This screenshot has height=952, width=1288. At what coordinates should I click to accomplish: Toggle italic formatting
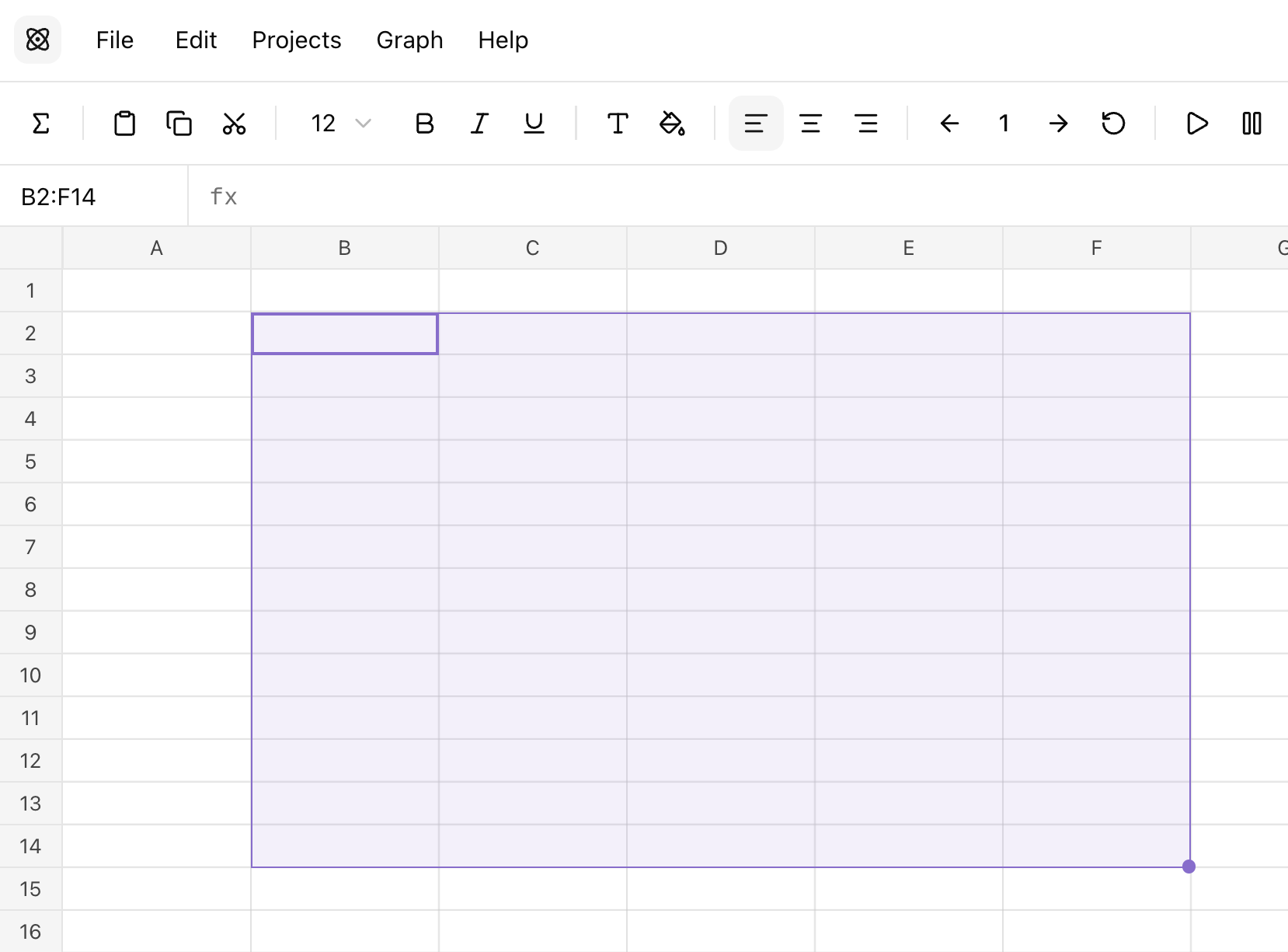coord(479,124)
